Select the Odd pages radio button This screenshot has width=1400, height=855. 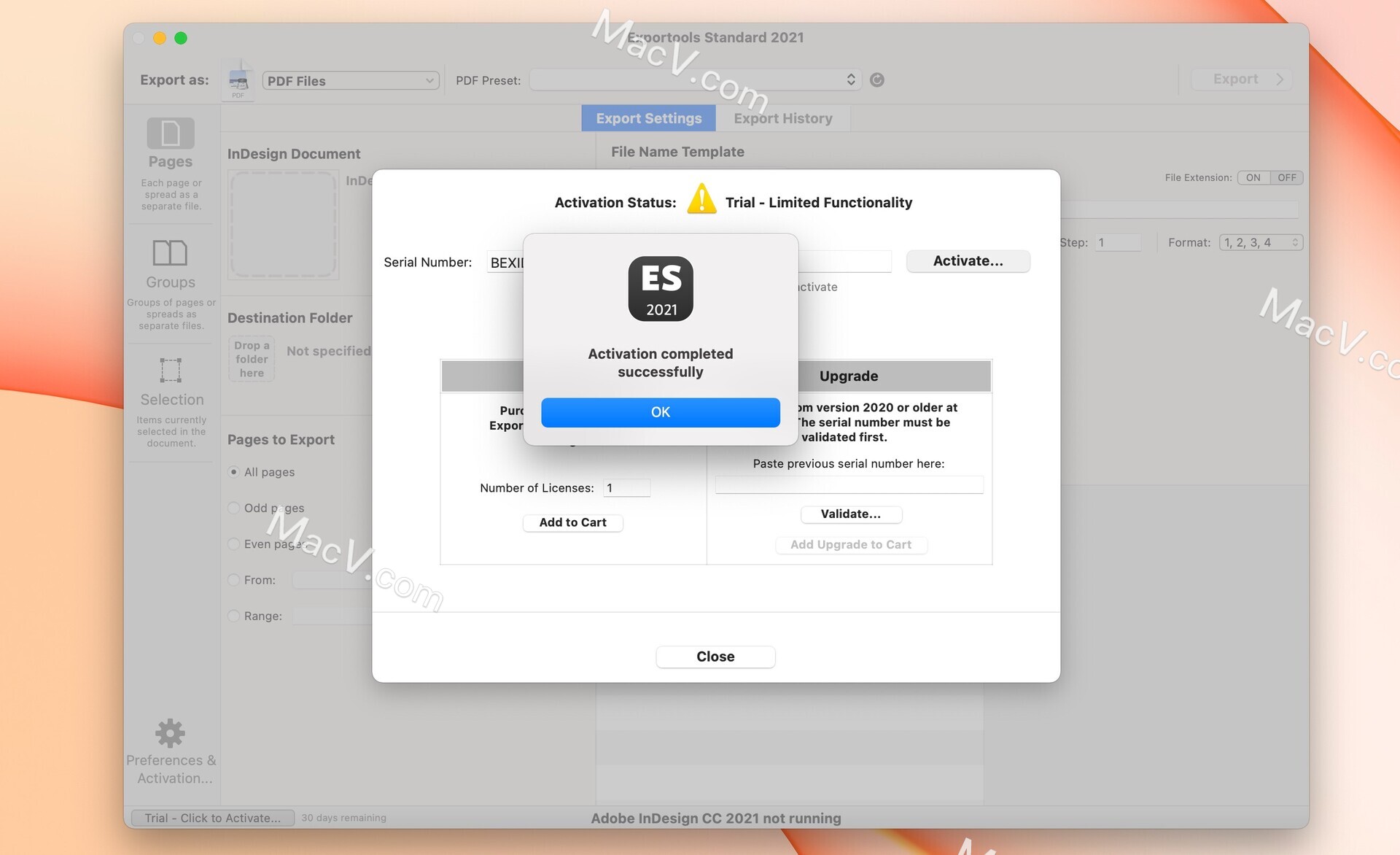point(233,508)
